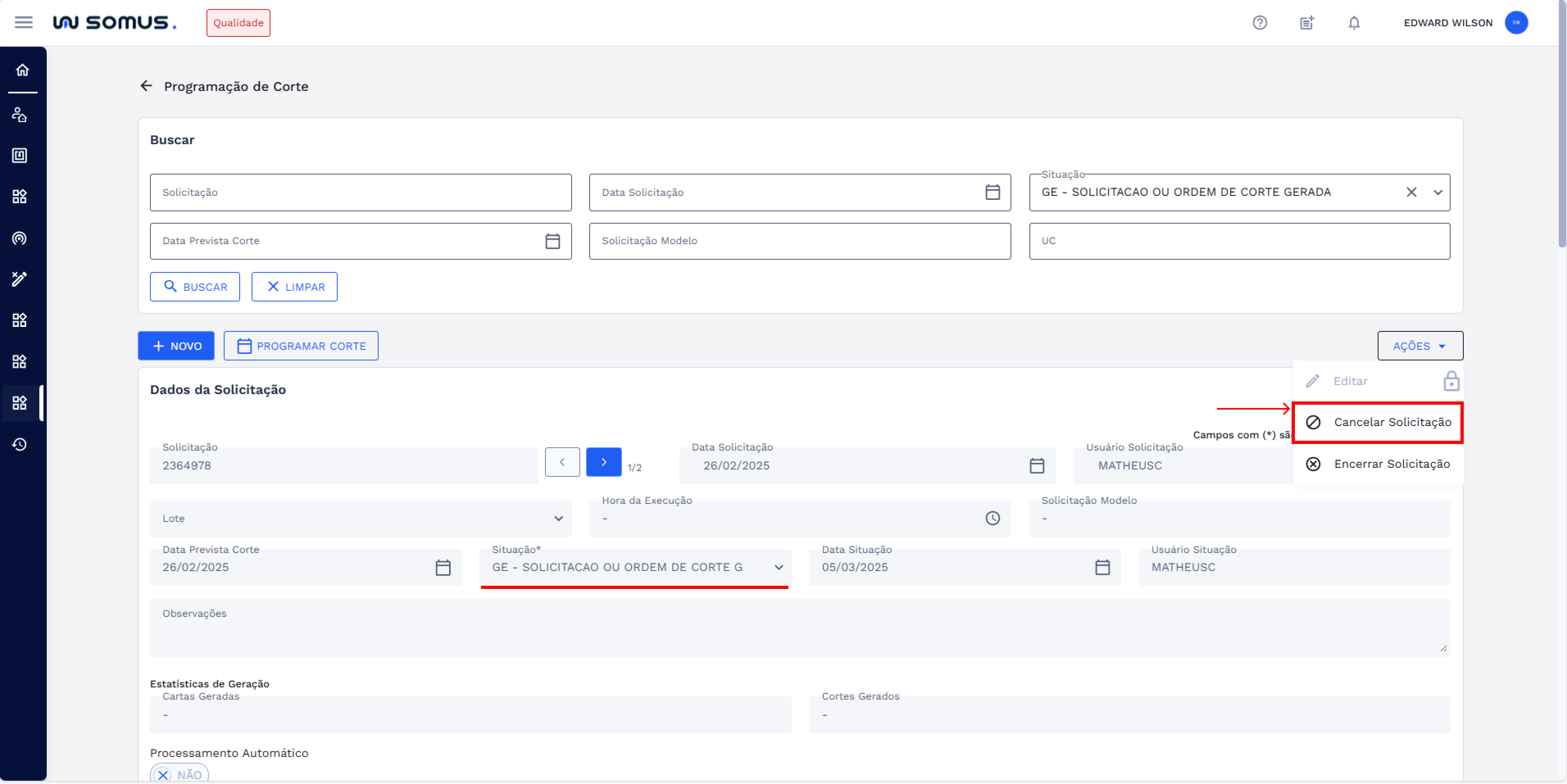Clear the Situação filter selection
Viewport: 1567px width, 784px height.
point(1411,192)
